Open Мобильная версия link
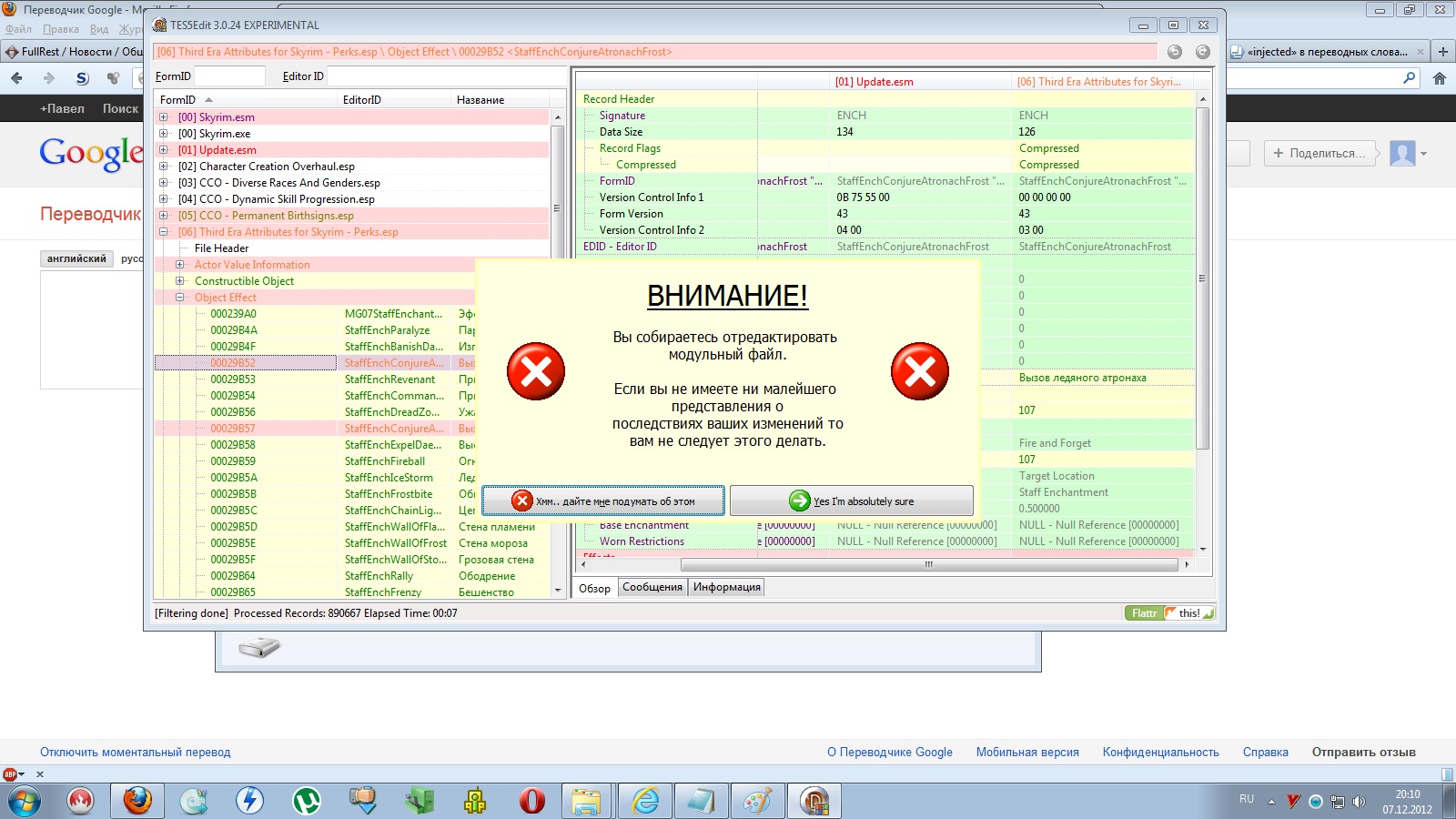The width and height of the screenshot is (1456, 819). [x=1027, y=753]
